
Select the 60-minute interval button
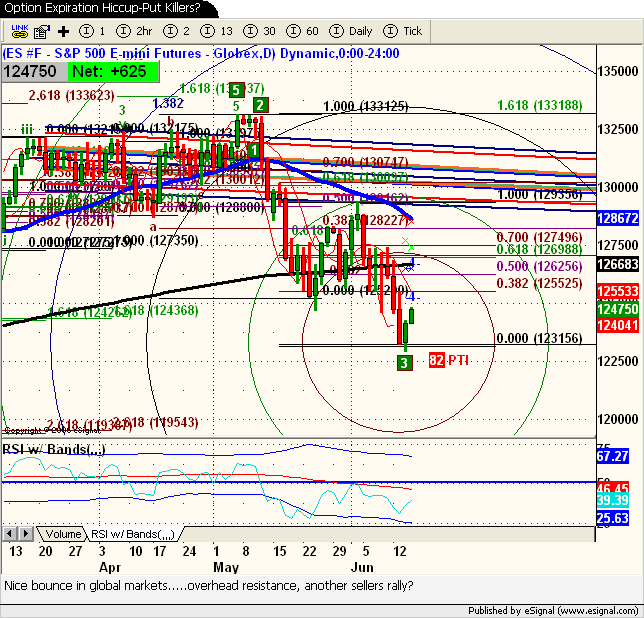tap(307, 31)
